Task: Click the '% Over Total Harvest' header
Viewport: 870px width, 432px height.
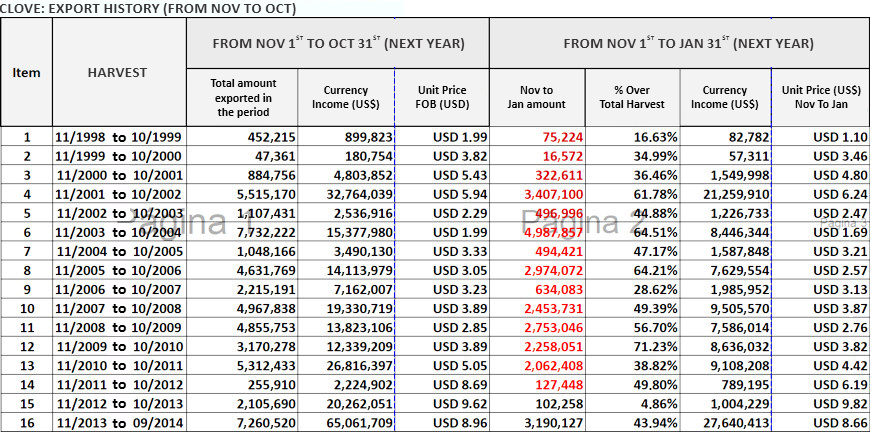Action: (x=632, y=97)
